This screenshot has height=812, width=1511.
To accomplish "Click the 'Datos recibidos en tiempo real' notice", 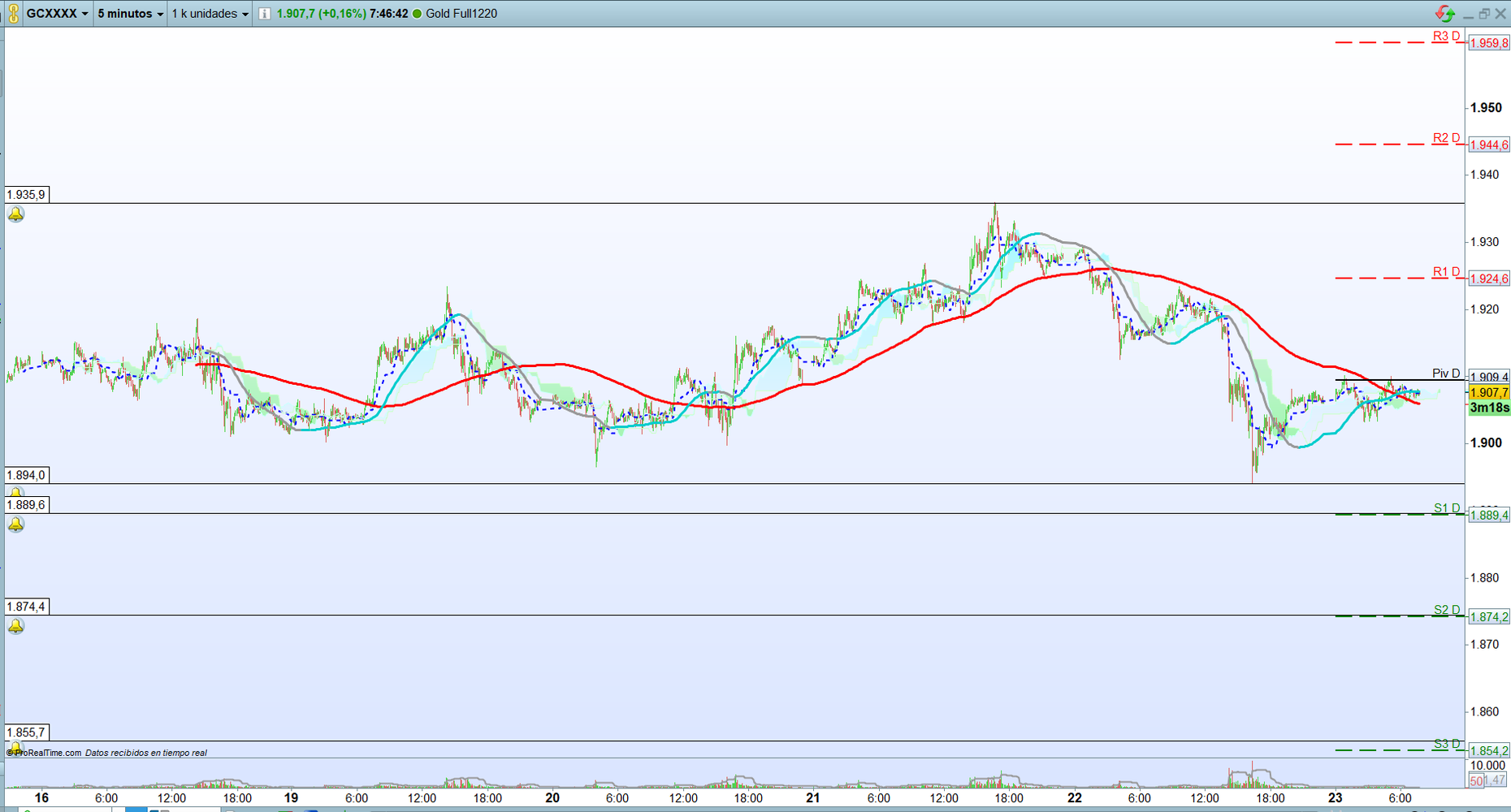I will (146, 753).
